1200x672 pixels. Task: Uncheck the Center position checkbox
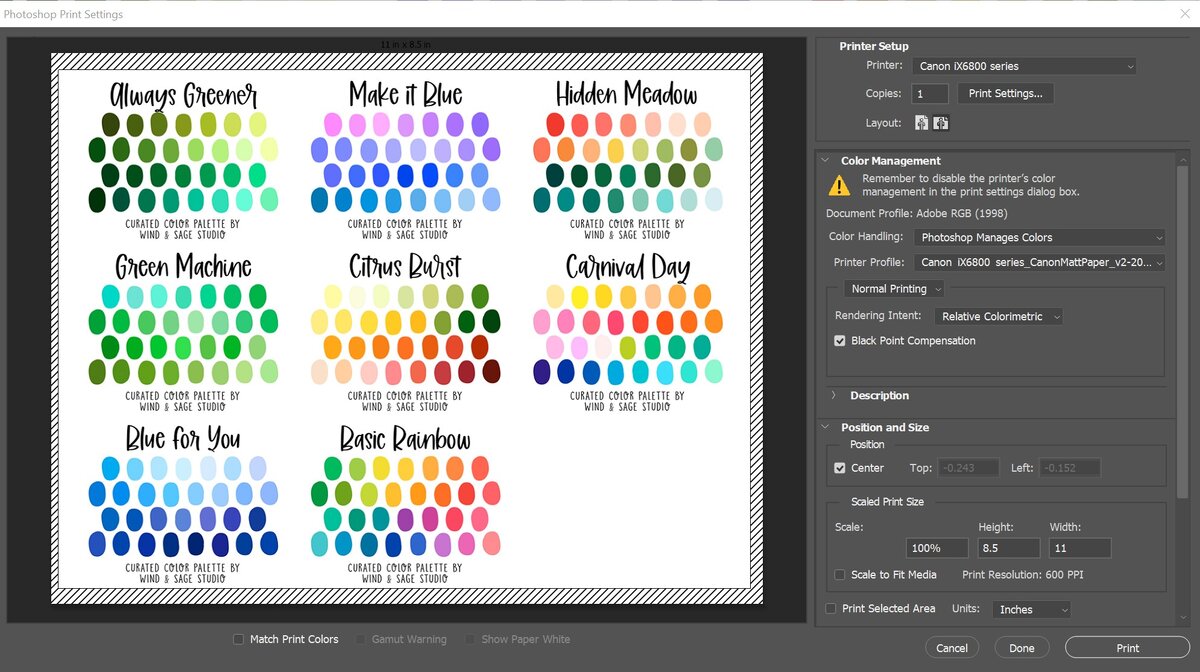click(840, 468)
